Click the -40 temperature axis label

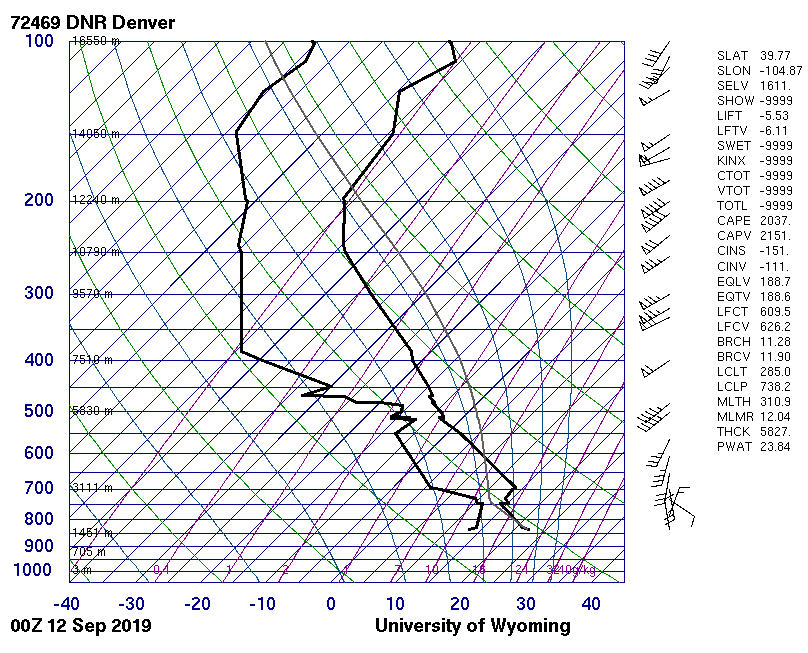coord(66,604)
